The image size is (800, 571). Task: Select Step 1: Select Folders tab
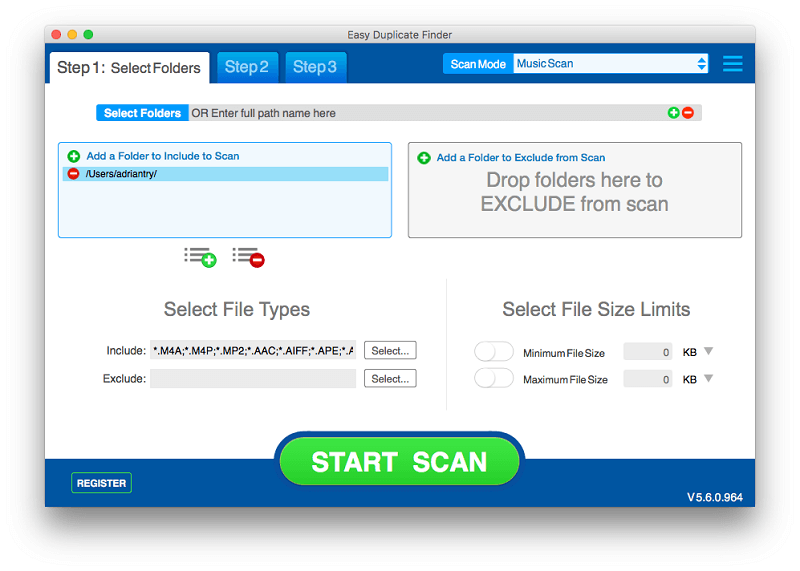click(130, 67)
